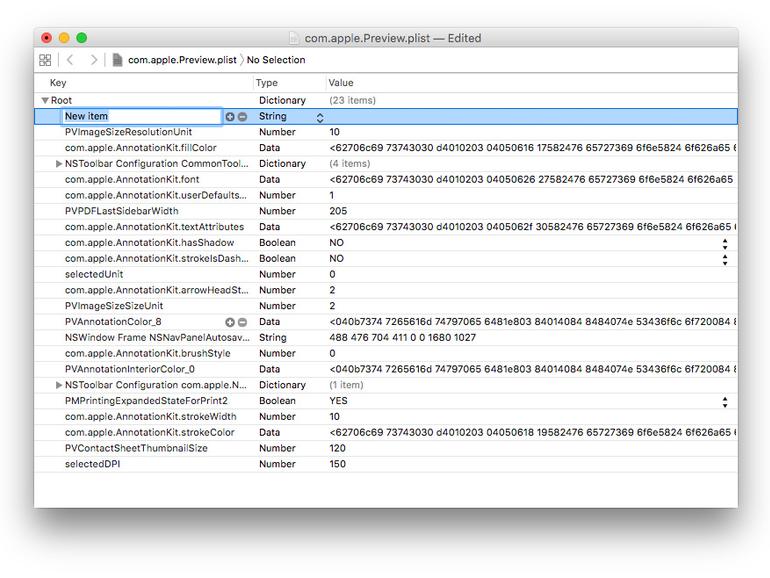Click No Selection in the path bar
Viewport: 770px width, 578px height.
[x=276, y=60]
